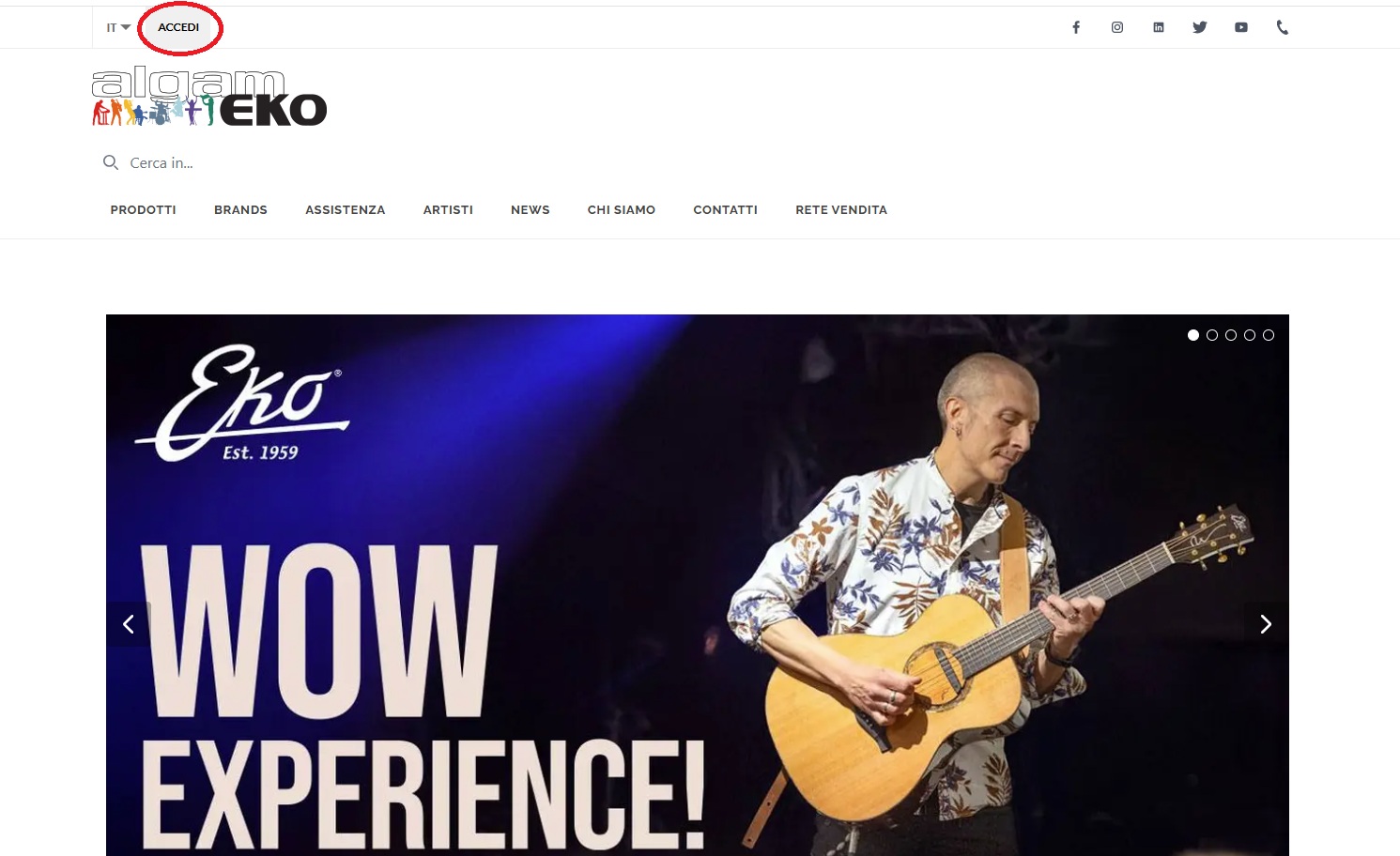This screenshot has height=856, width=1400.
Task: Open the Twitter bird icon
Action: (x=1200, y=27)
